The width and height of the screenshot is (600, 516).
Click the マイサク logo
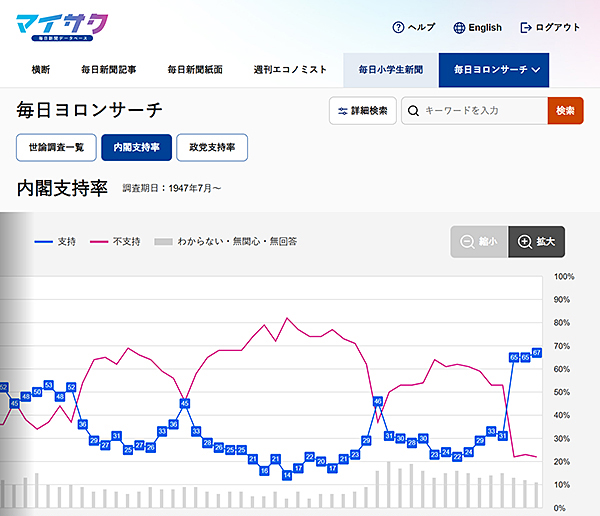62,27
